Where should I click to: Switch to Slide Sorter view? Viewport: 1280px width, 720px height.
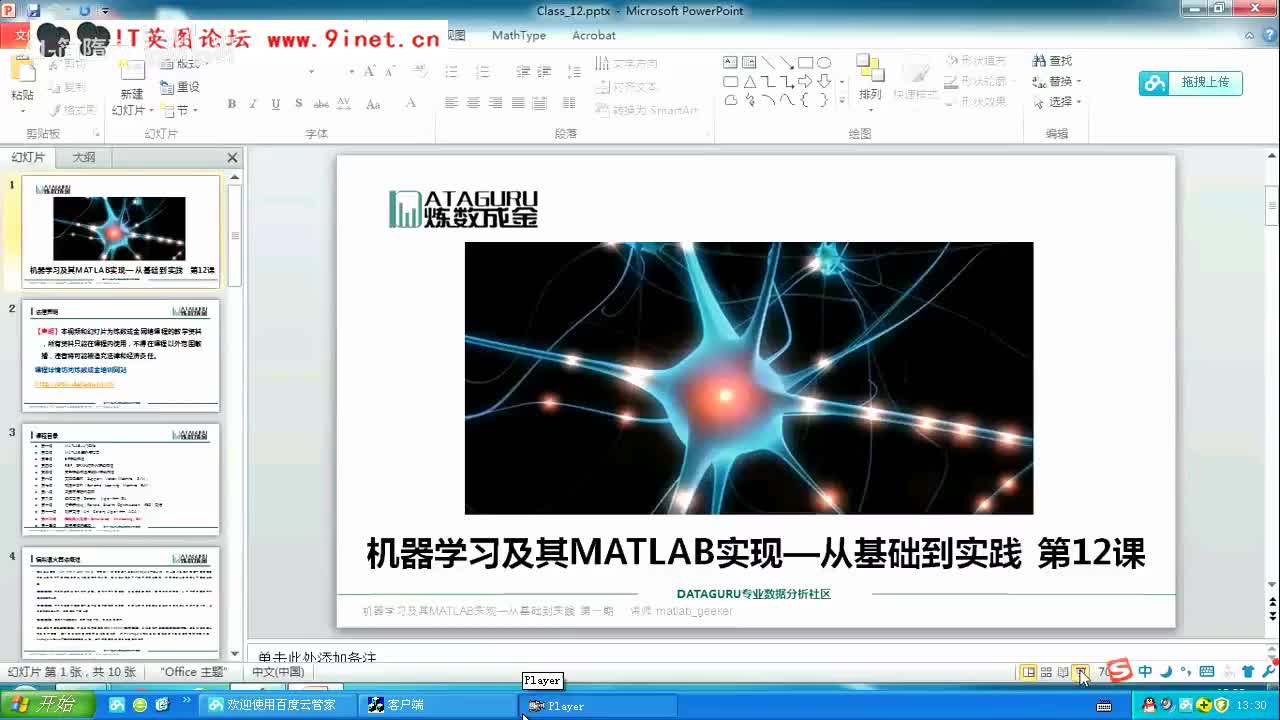point(1046,672)
